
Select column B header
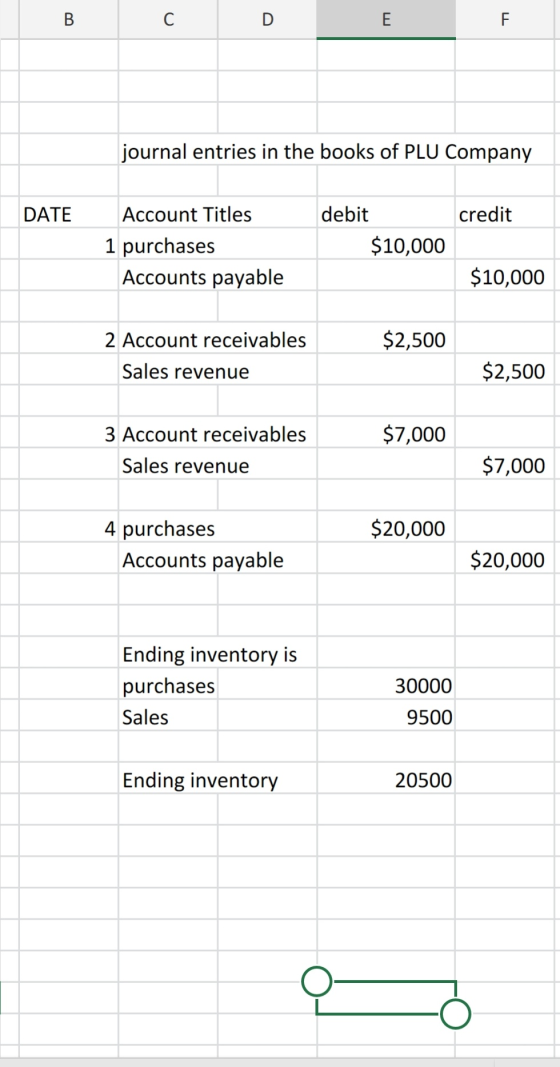point(68,19)
